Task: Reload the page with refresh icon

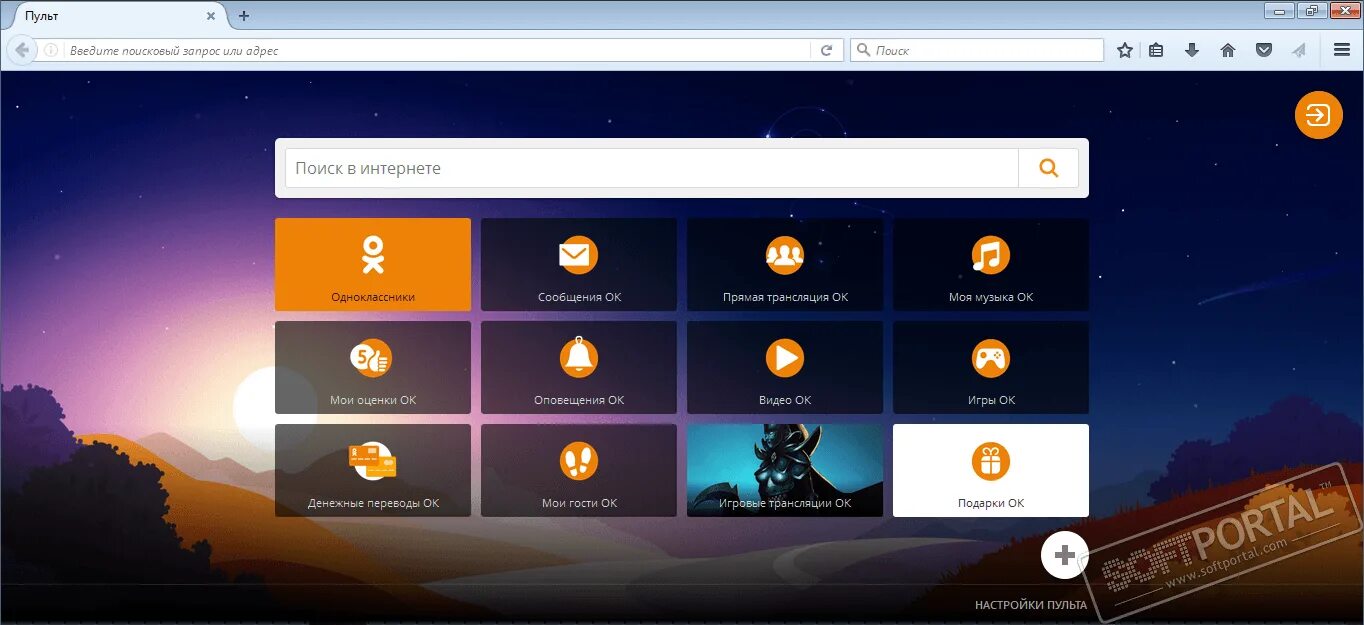Action: pos(826,50)
